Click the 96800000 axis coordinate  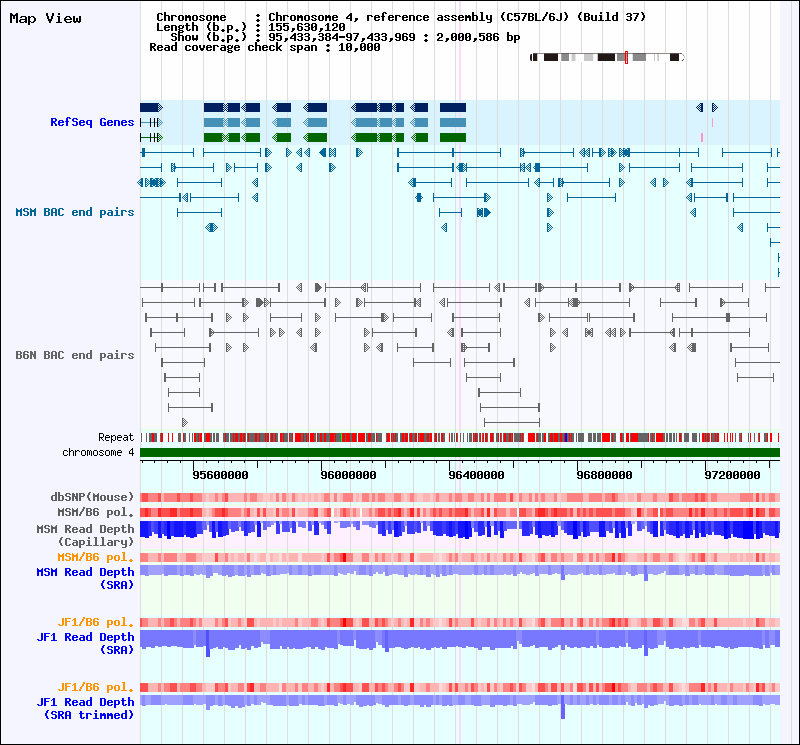pos(604,475)
